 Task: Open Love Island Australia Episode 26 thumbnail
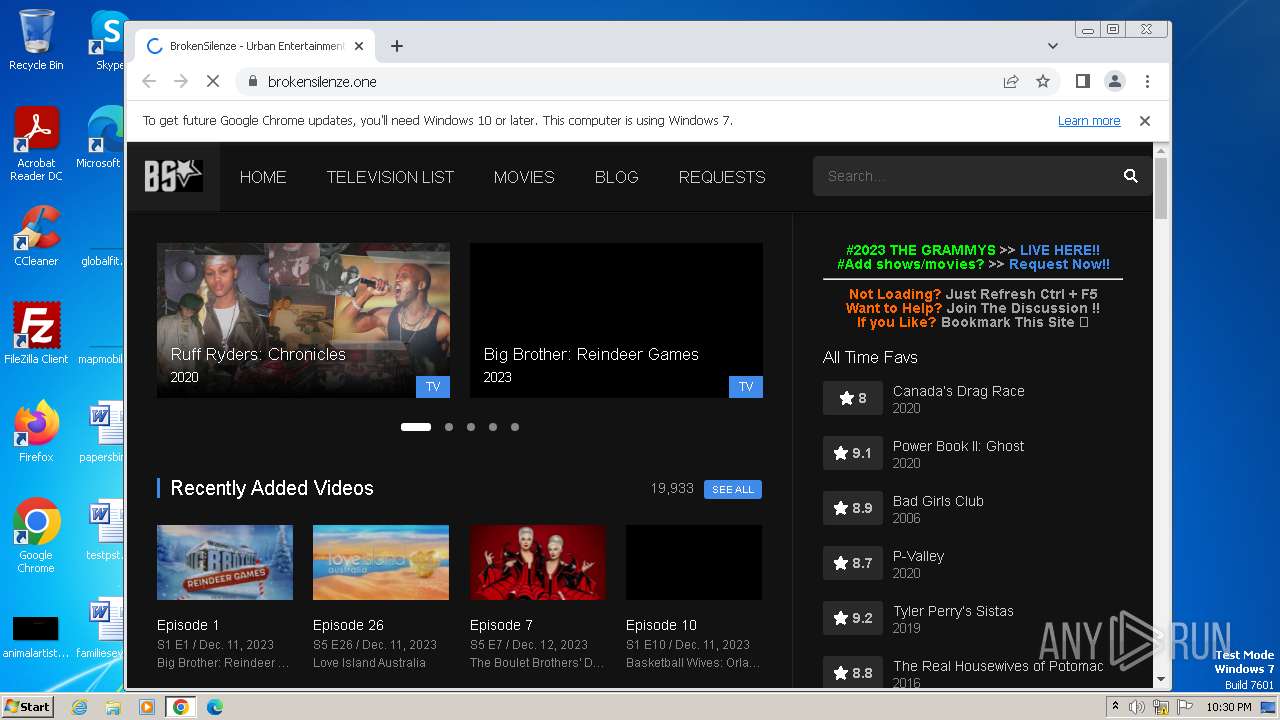(x=381, y=562)
